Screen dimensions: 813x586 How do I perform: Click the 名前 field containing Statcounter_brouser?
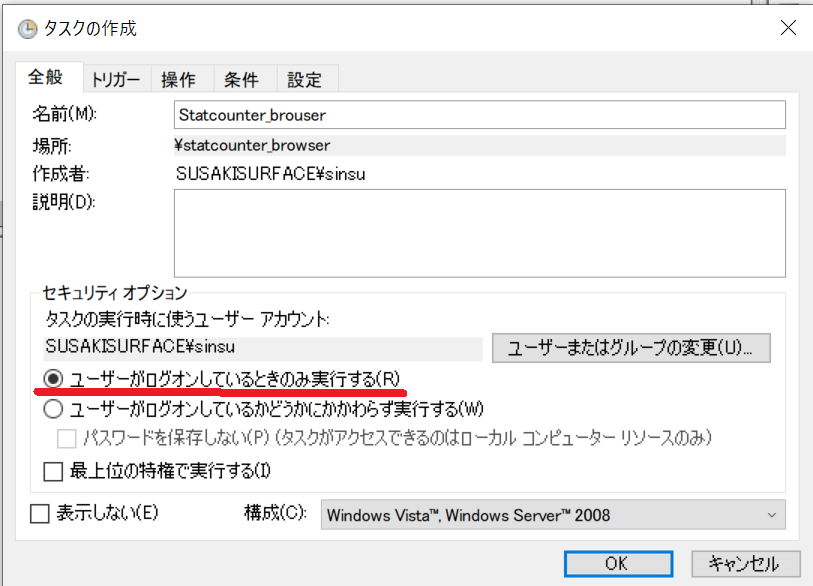(x=480, y=115)
